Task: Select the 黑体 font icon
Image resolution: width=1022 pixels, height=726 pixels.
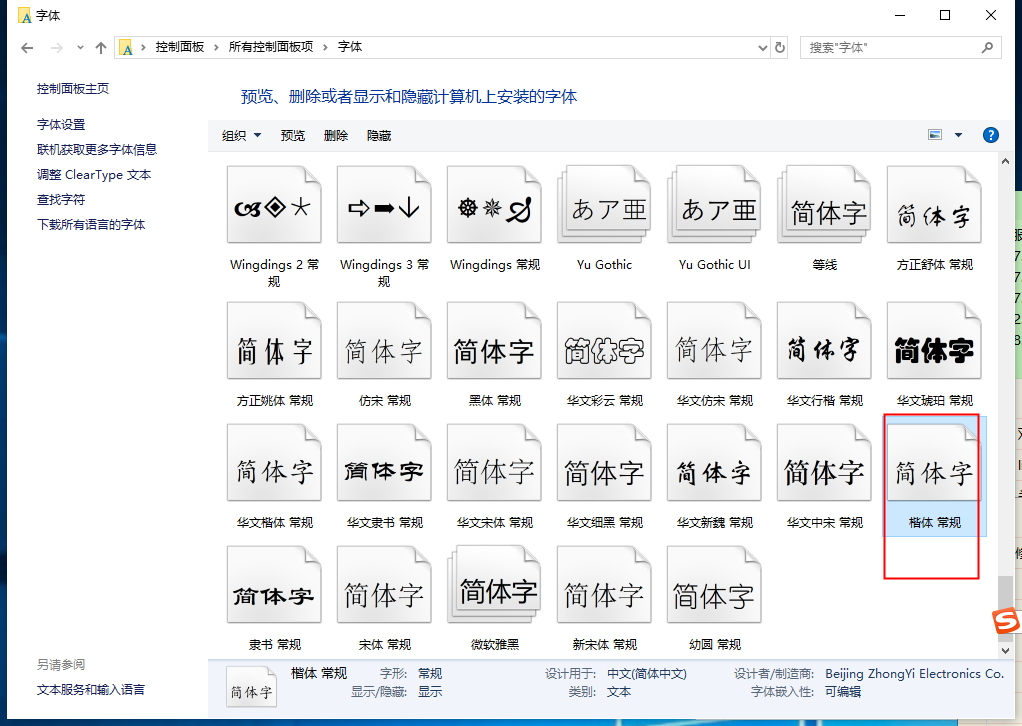Action: (495, 340)
